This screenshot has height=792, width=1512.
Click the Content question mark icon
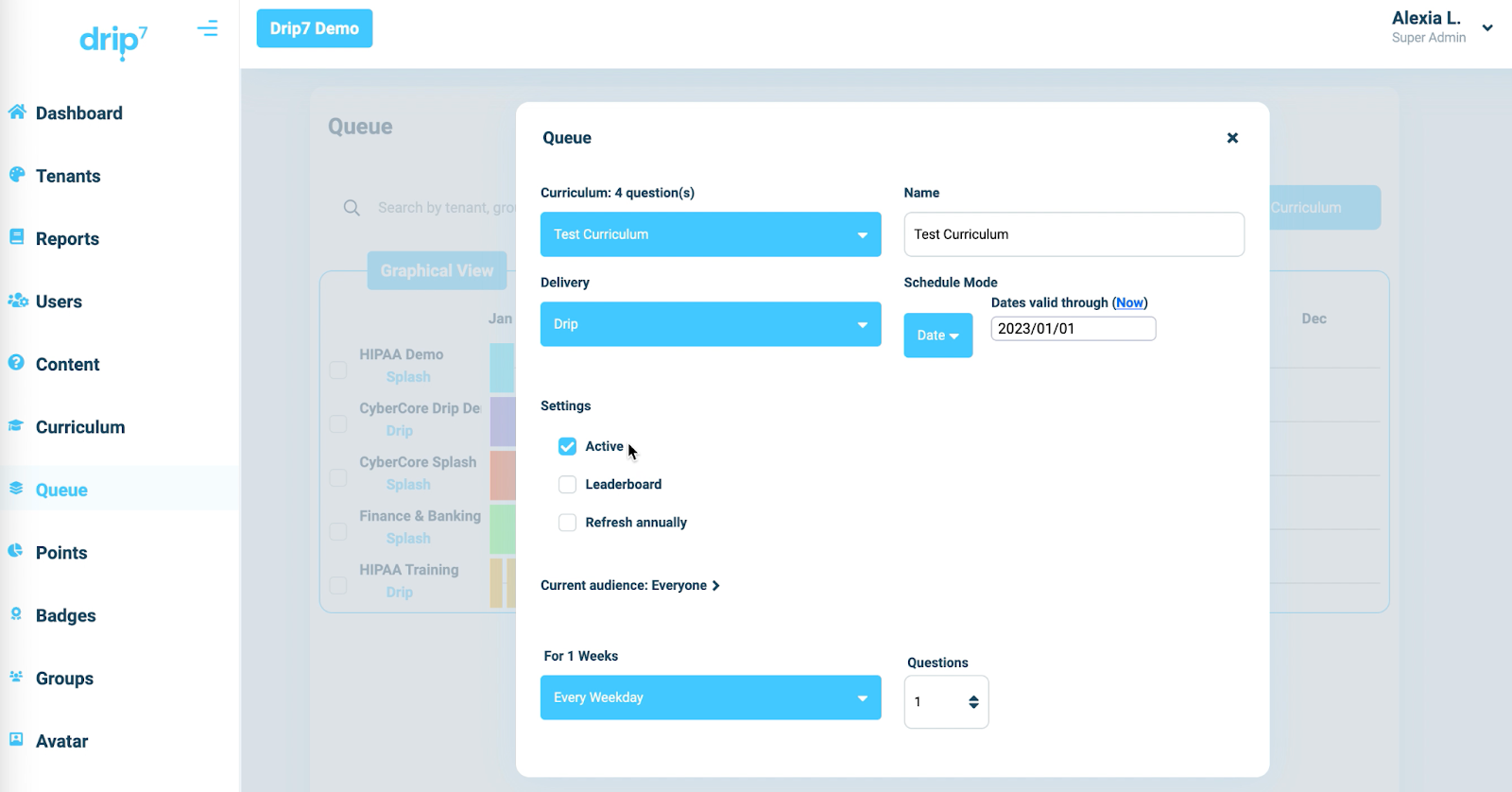(16, 363)
